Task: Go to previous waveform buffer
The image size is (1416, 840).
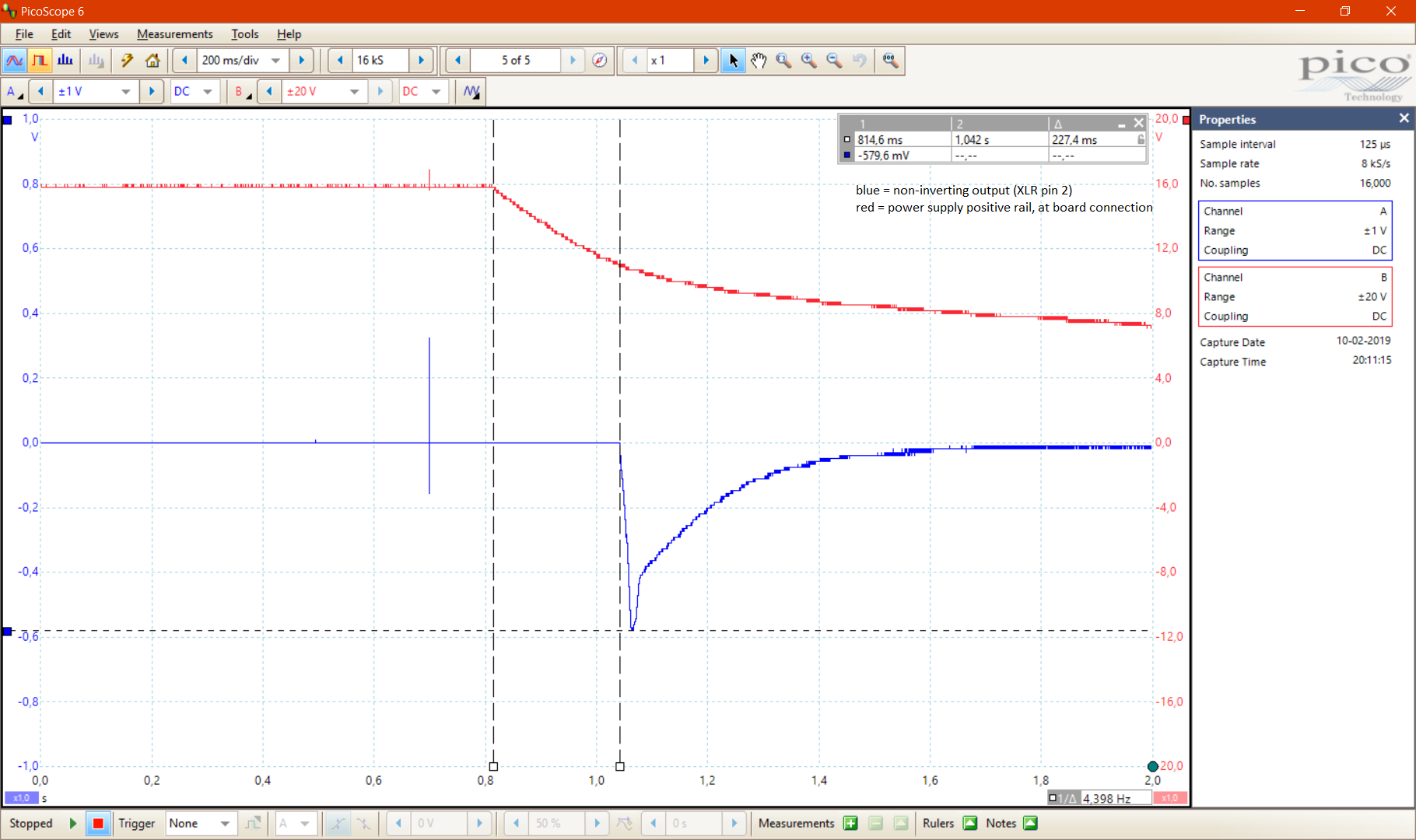Action: tap(457, 60)
